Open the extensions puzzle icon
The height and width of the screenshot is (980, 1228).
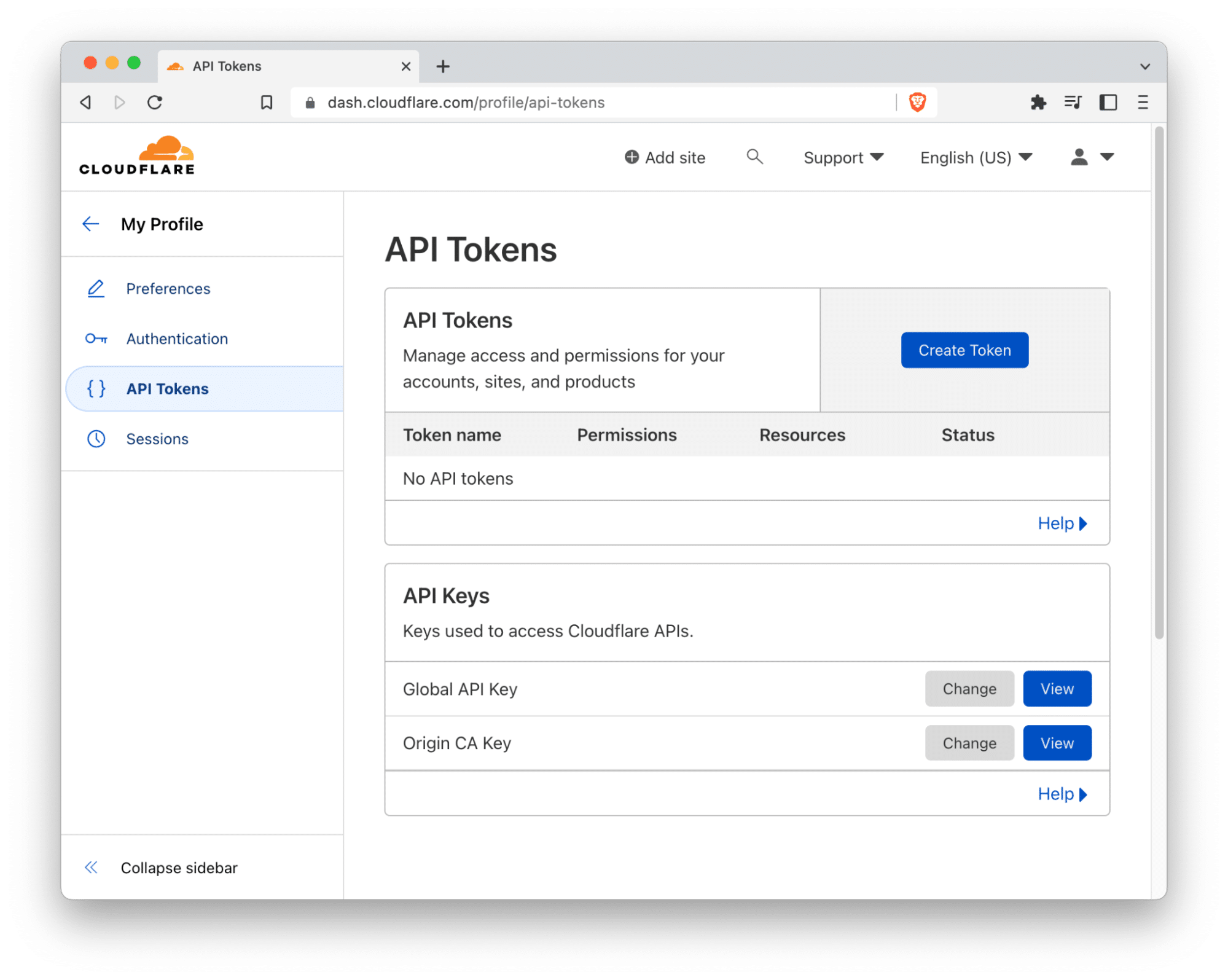coord(1038,102)
